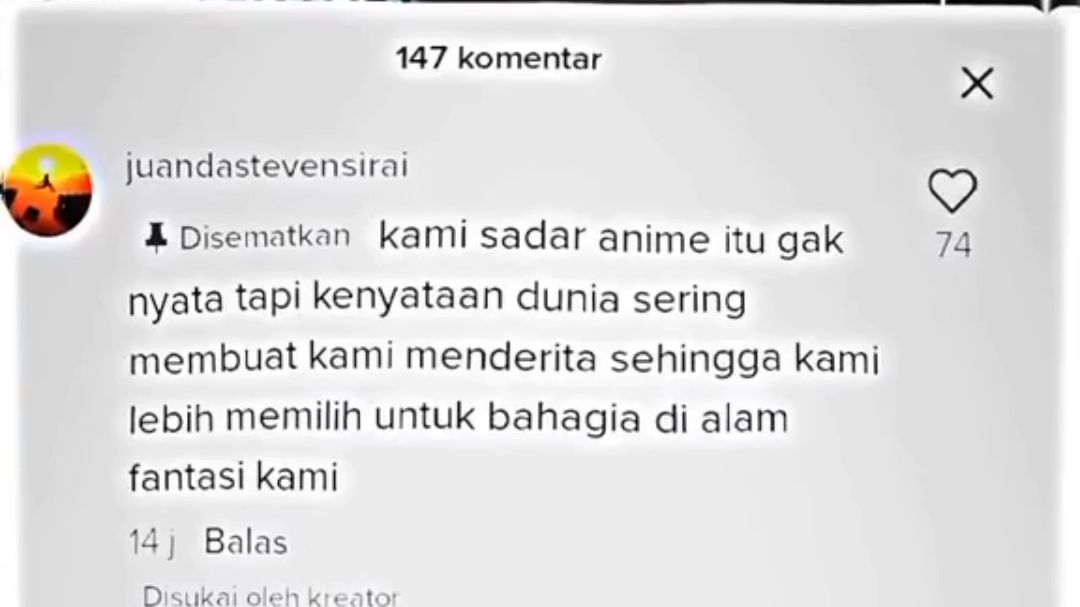Reply to the comment using Balas
1080x607 pixels.
(245, 542)
